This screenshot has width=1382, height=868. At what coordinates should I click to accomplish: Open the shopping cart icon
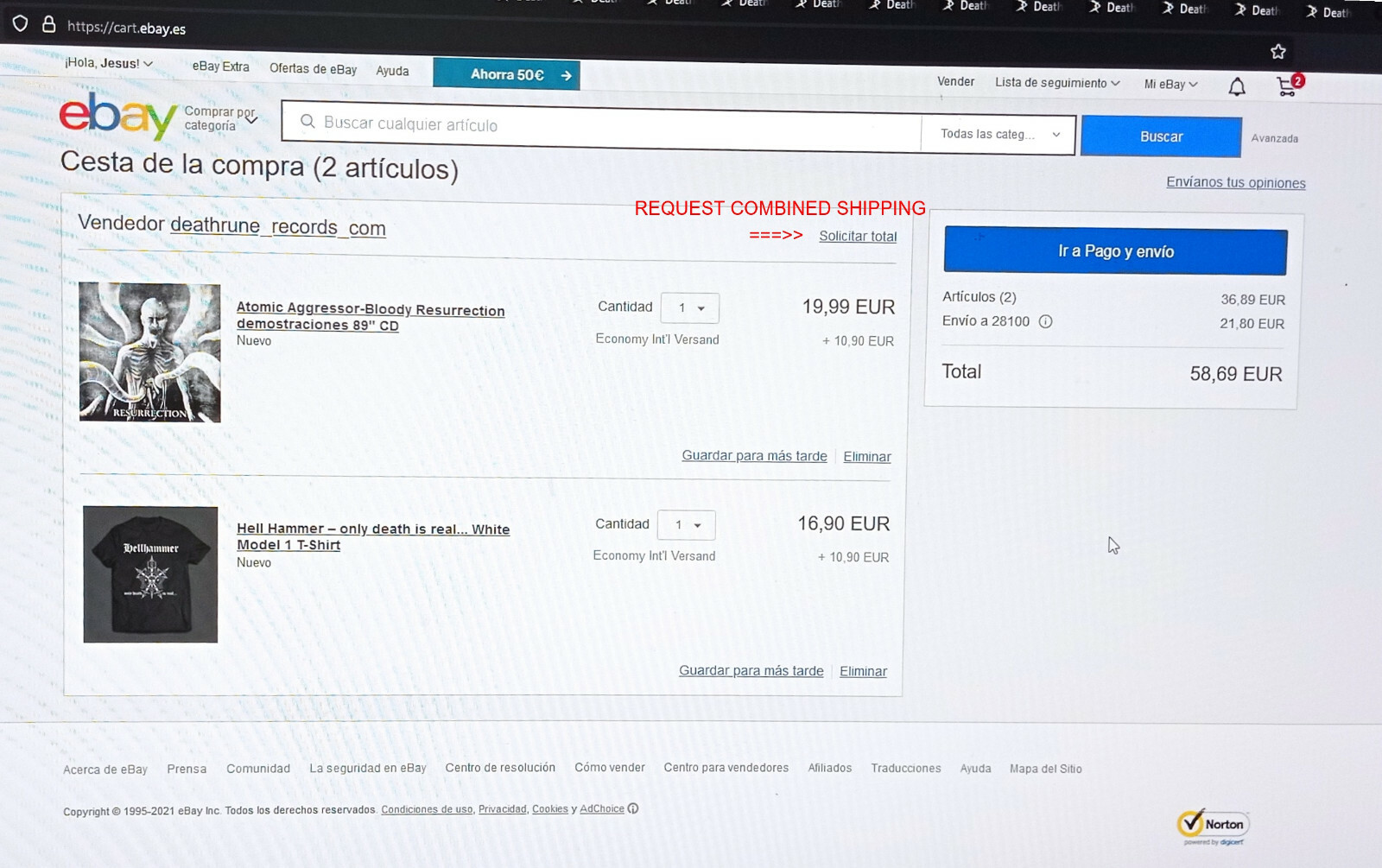1289,86
